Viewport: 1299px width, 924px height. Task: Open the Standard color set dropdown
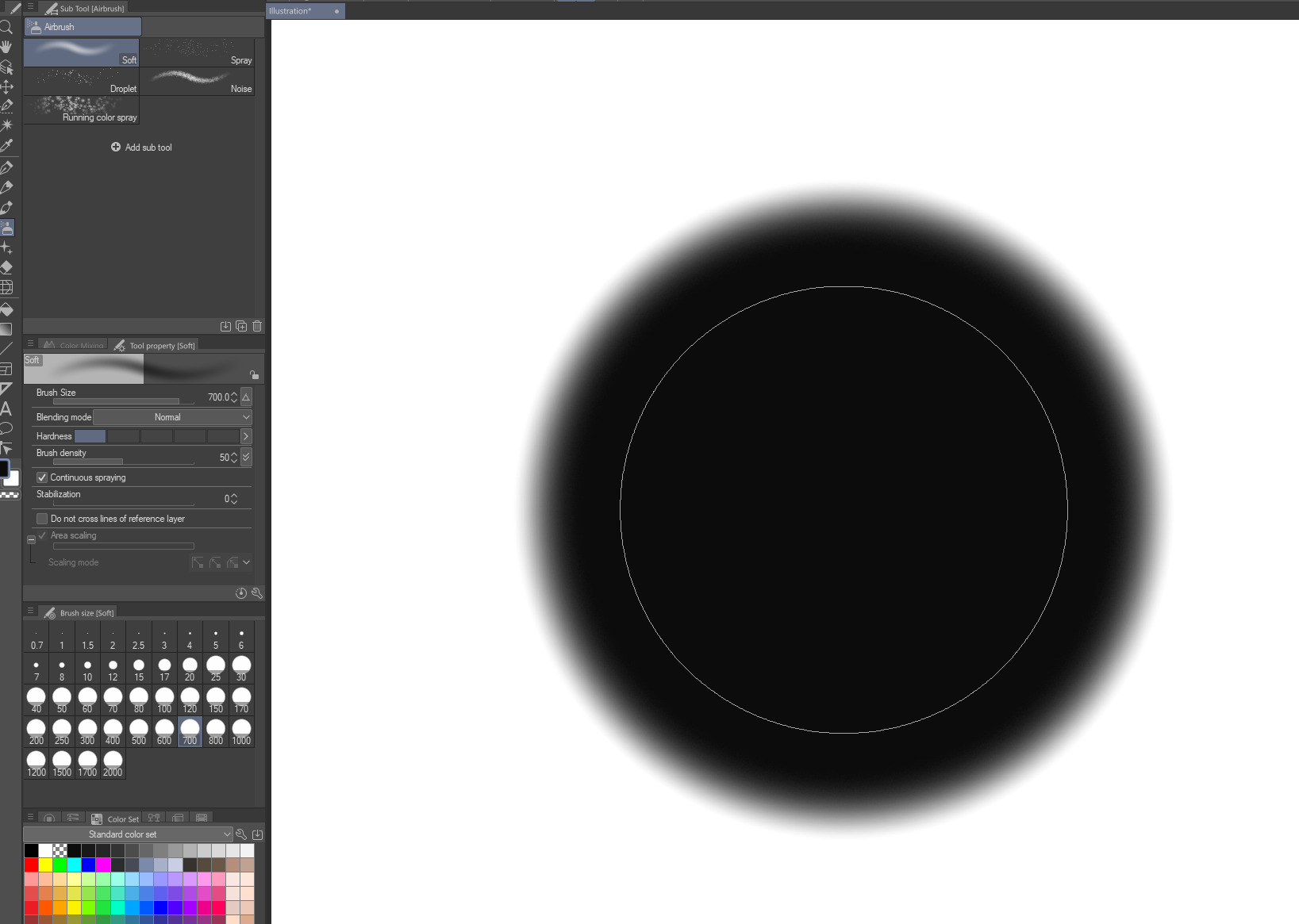pos(128,834)
